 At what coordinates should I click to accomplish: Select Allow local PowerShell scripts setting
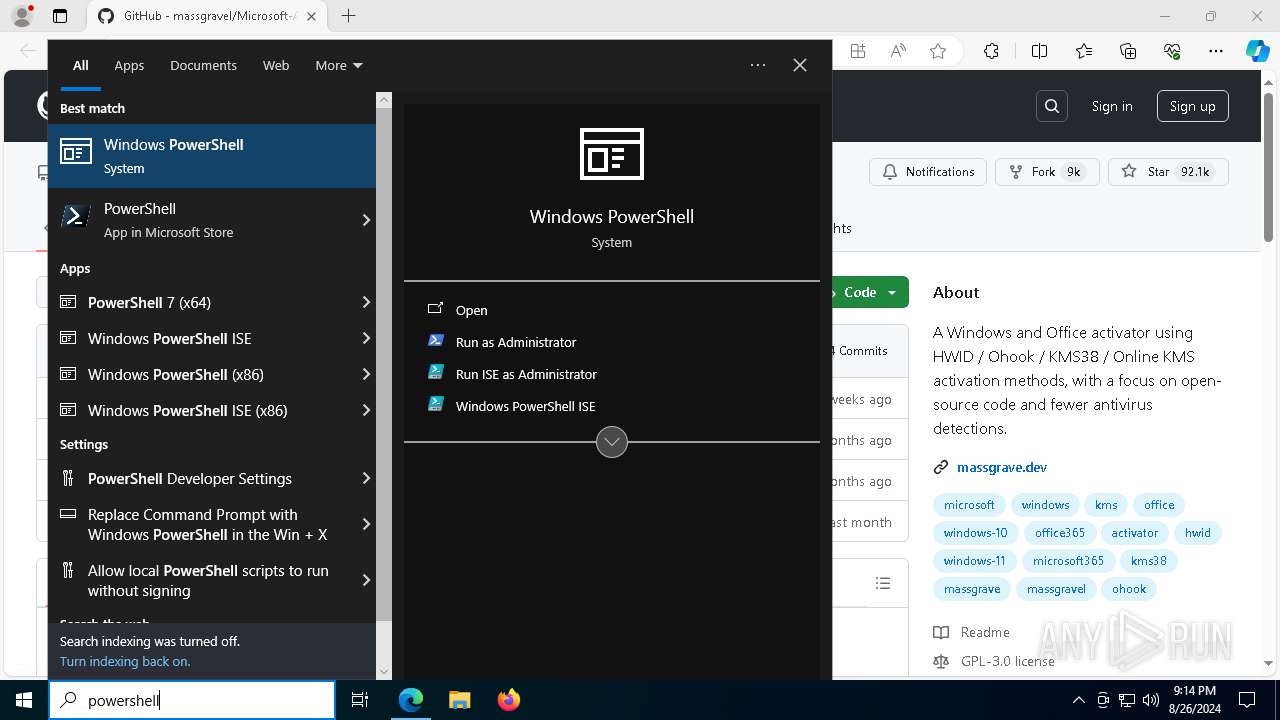200,580
